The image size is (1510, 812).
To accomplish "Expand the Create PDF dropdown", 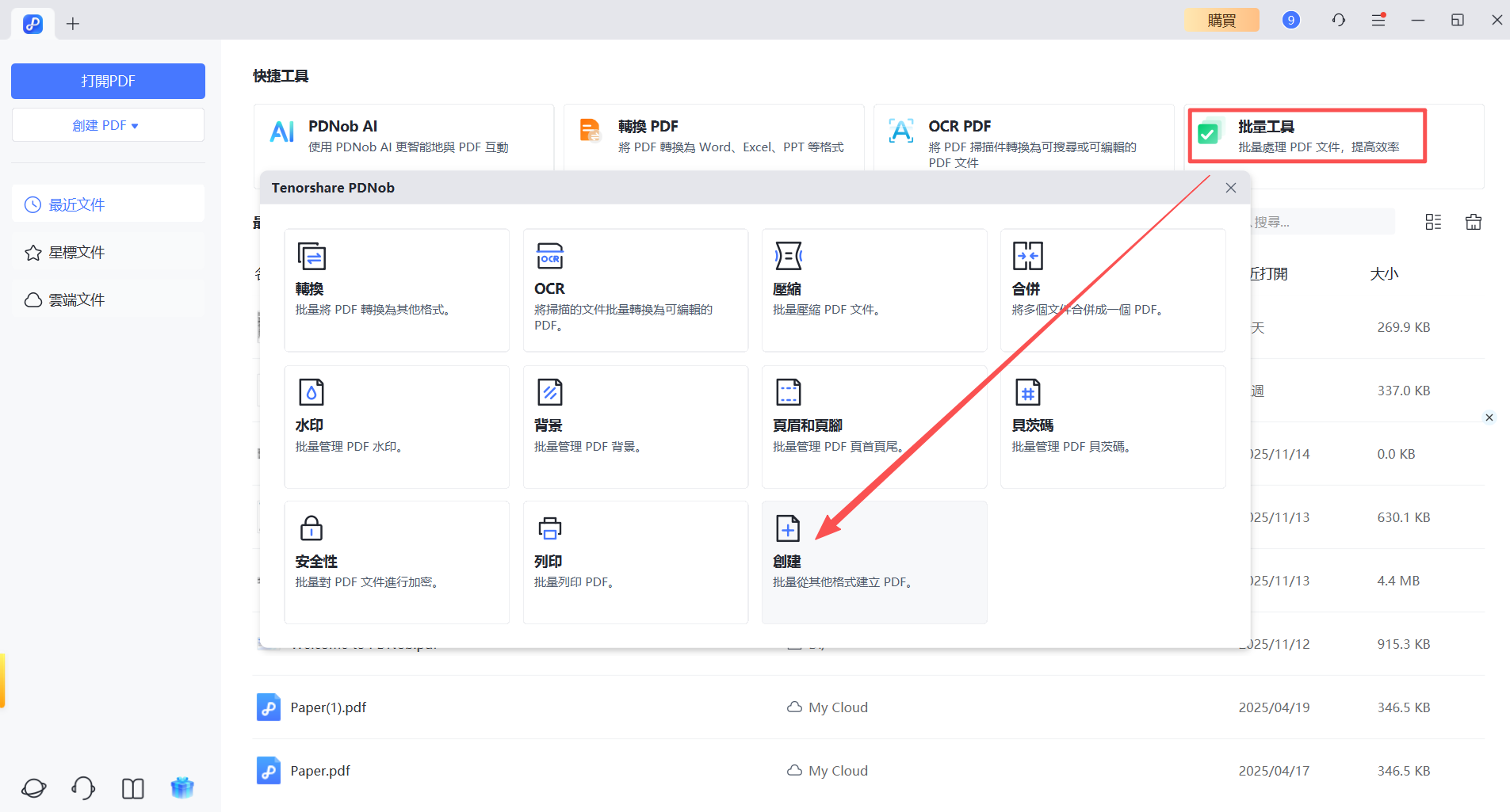I will tap(108, 125).
